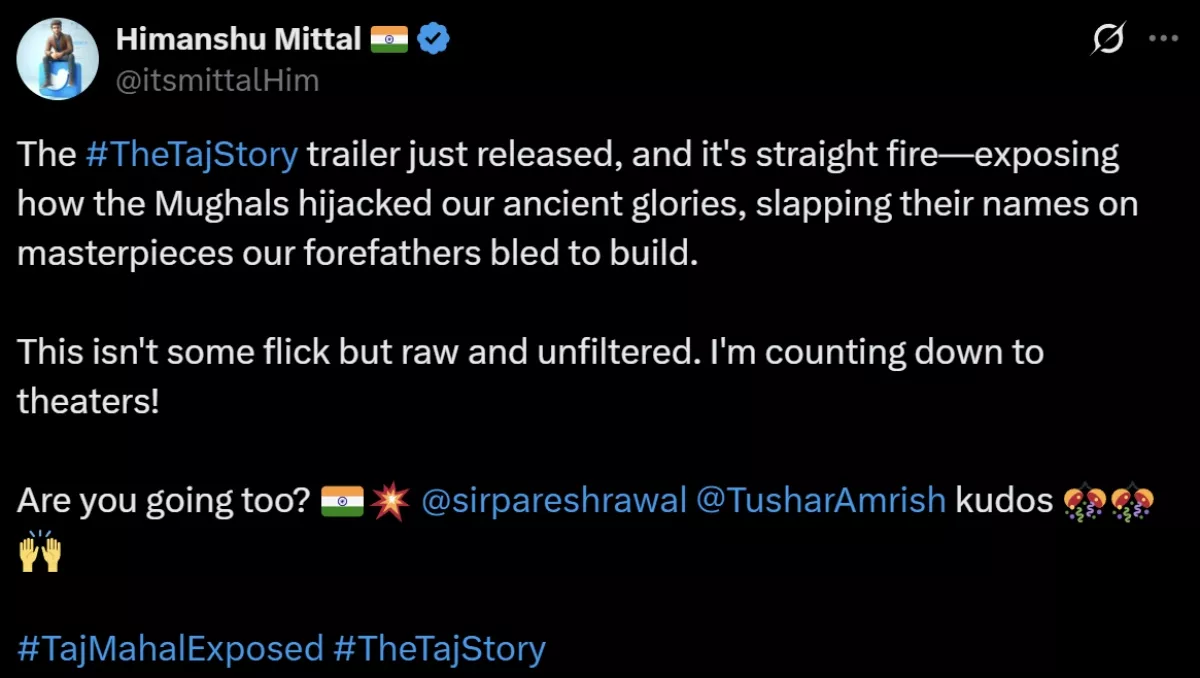Open the #TheTajStory hashtag in the first line
Viewport: 1200px width, 678px height.
[x=192, y=155]
